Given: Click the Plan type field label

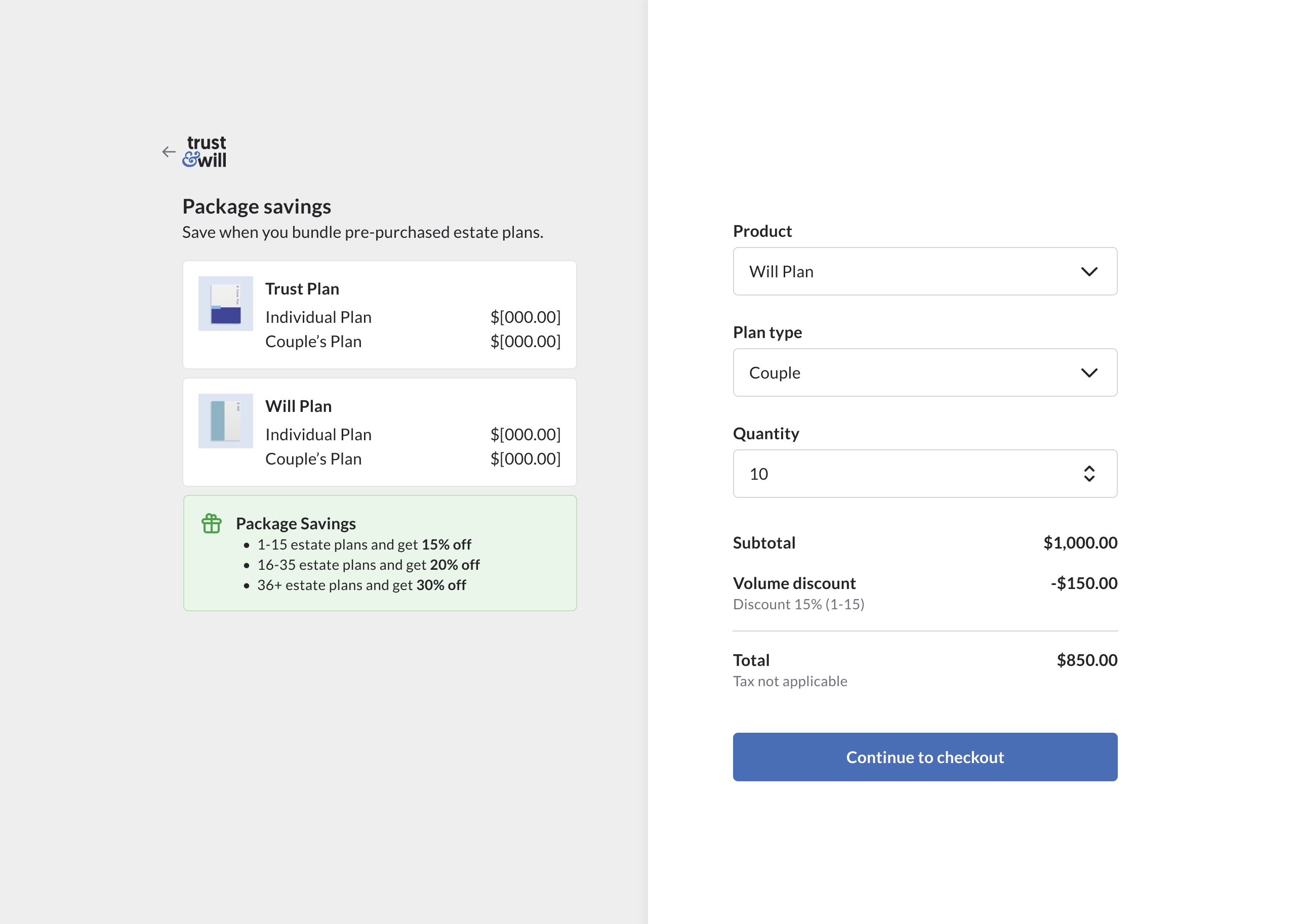Looking at the screenshot, I should (x=767, y=332).
